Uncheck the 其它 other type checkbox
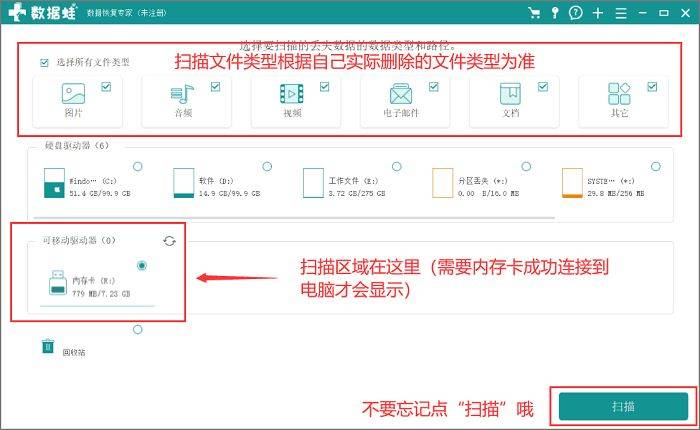Image resolution: width=700 pixels, height=430 pixels. tap(652, 87)
